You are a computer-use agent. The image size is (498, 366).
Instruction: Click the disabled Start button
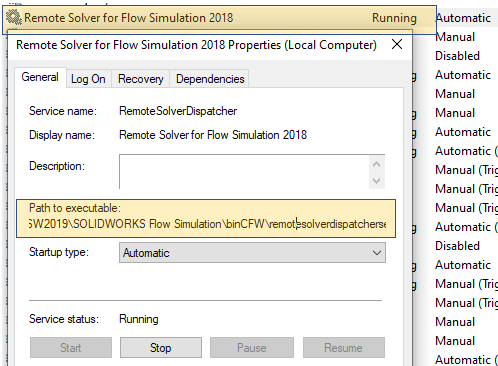71,348
